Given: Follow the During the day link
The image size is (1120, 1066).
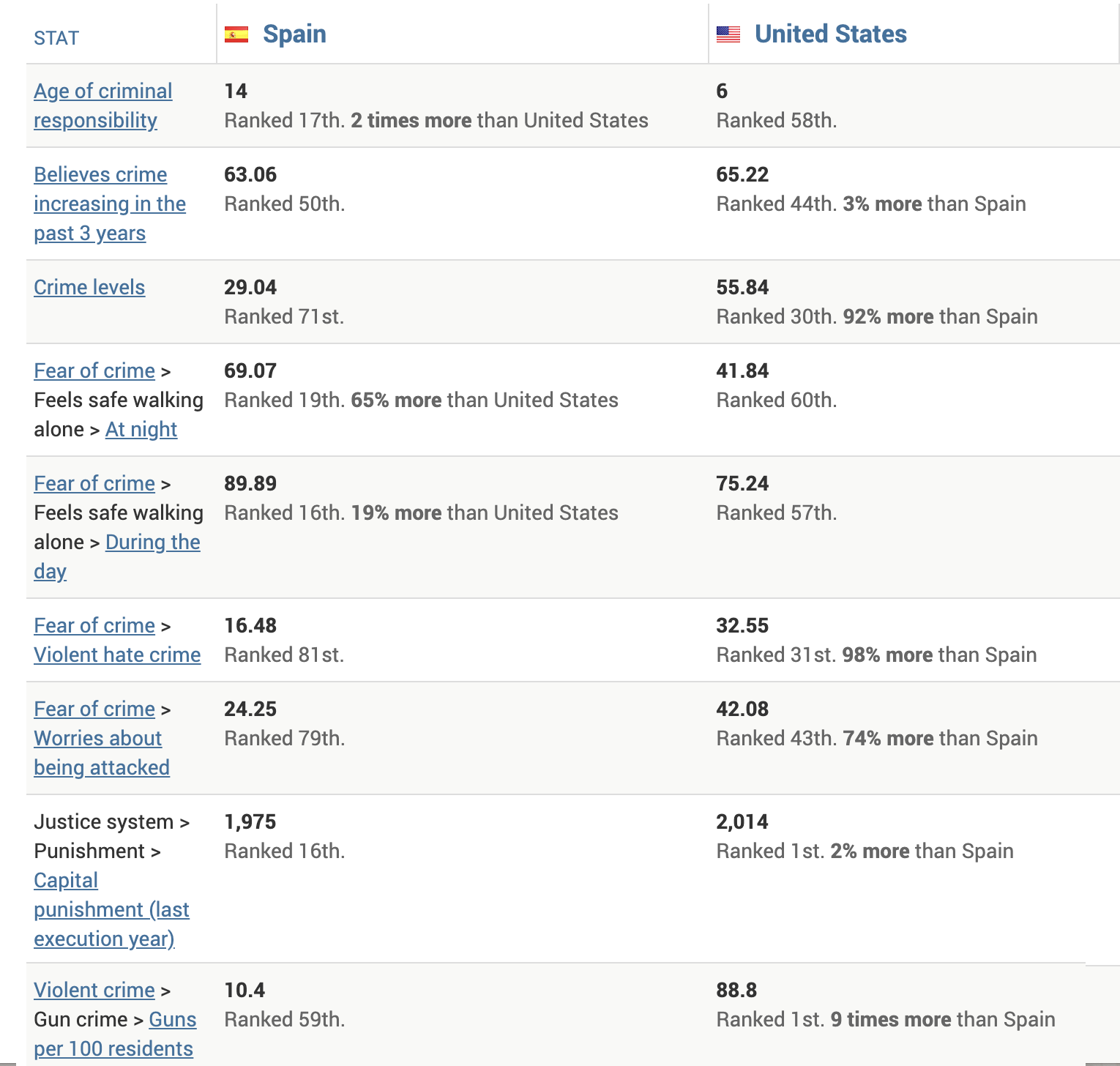Looking at the screenshot, I should [x=117, y=556].
